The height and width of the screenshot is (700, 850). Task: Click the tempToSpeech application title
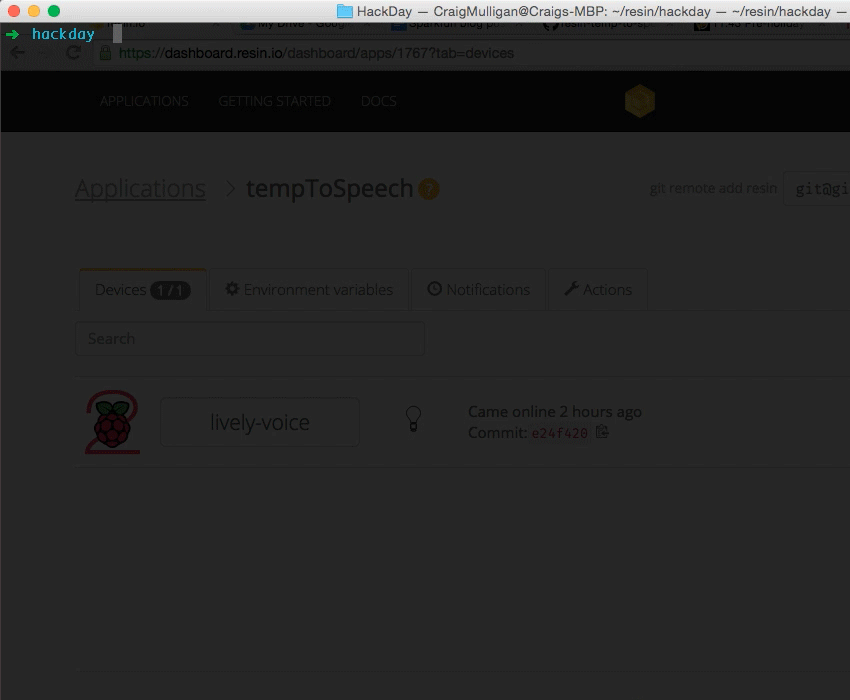(330, 189)
